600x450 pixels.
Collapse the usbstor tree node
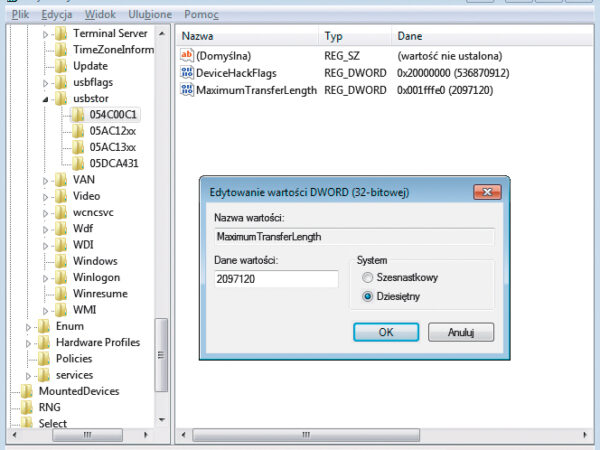(45, 99)
